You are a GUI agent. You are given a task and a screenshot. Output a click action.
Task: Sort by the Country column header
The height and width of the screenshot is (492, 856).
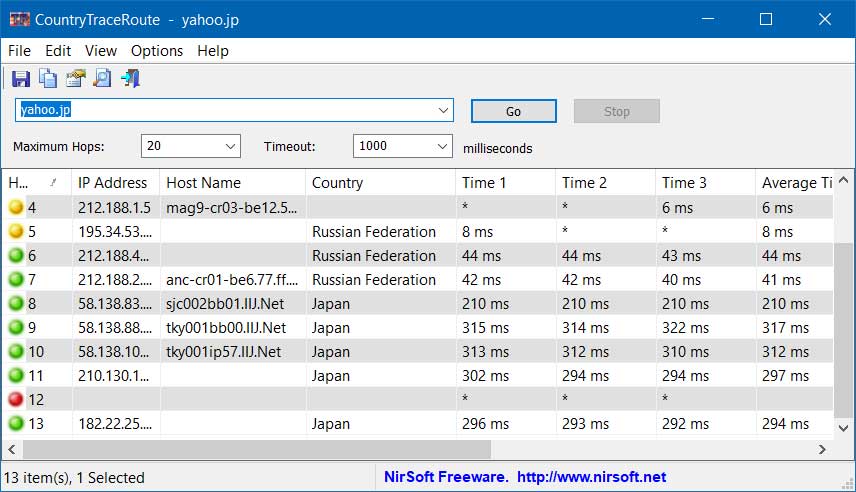coord(381,183)
